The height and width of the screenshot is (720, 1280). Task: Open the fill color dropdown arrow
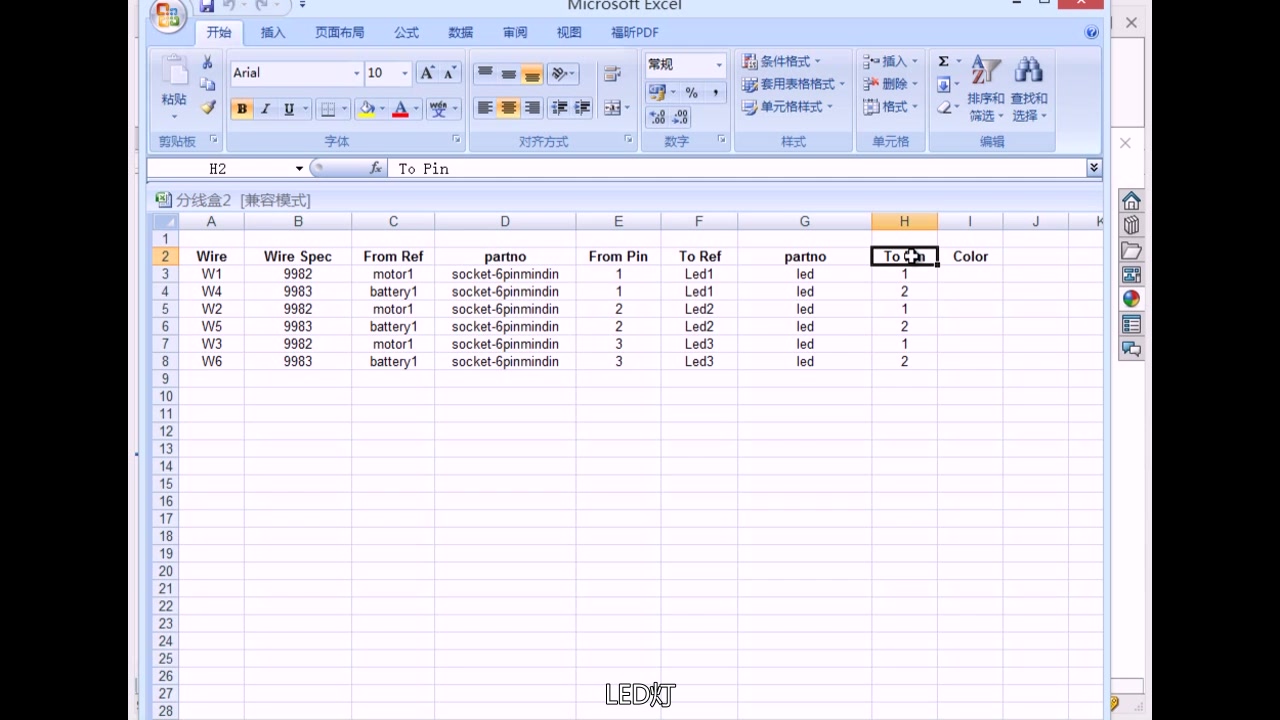coord(382,109)
